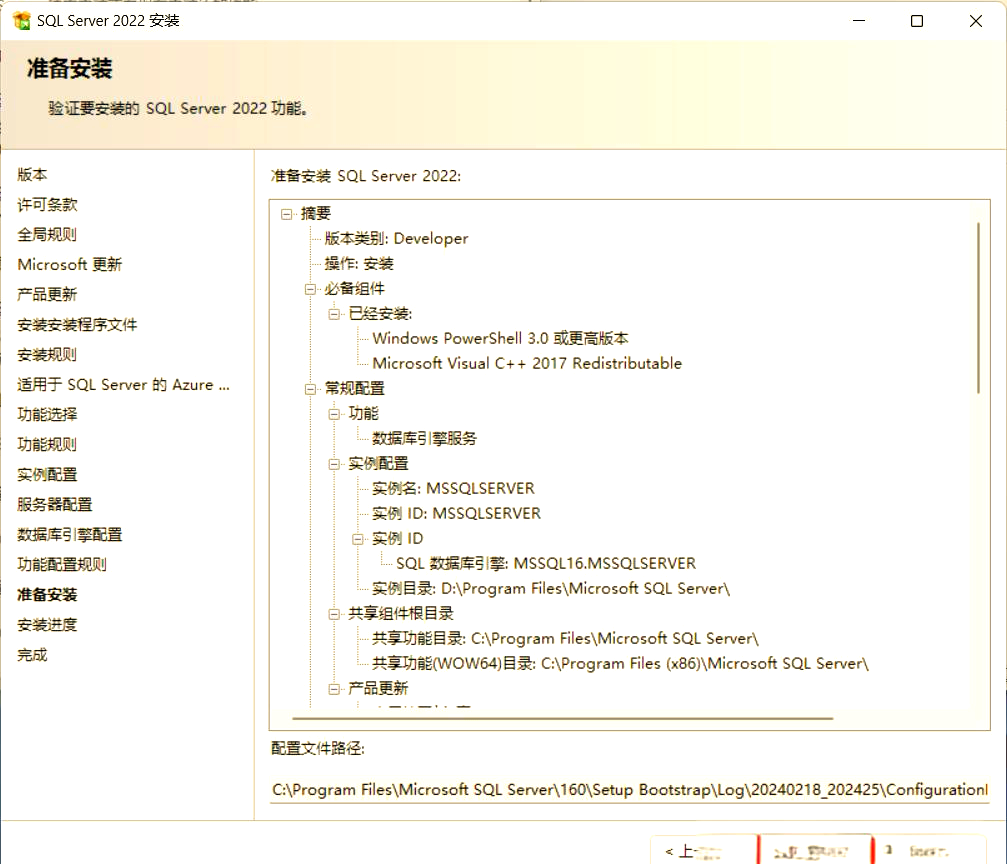Maximize the SQL Server 2022 安装 window
Screen dimensions: 1007x864
917,21
